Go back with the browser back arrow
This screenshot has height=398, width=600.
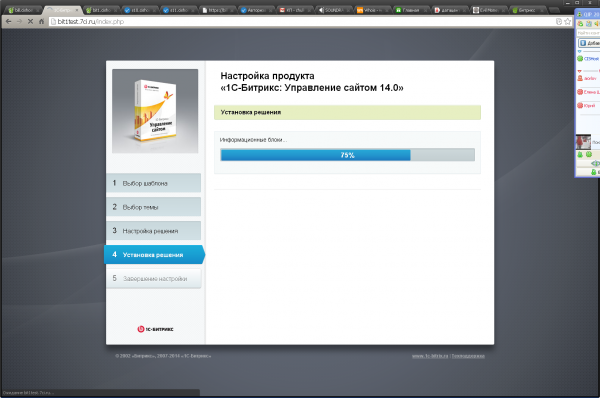pyautogui.click(x=8, y=21)
